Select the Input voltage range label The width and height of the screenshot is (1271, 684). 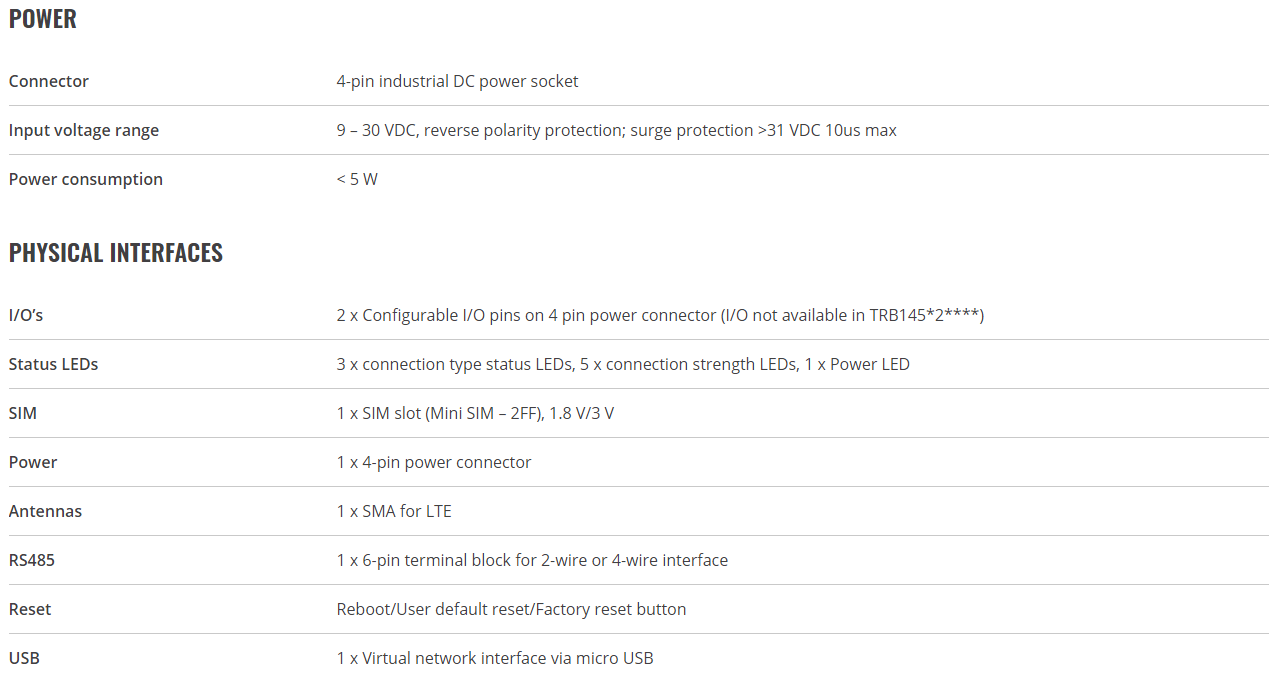84,130
